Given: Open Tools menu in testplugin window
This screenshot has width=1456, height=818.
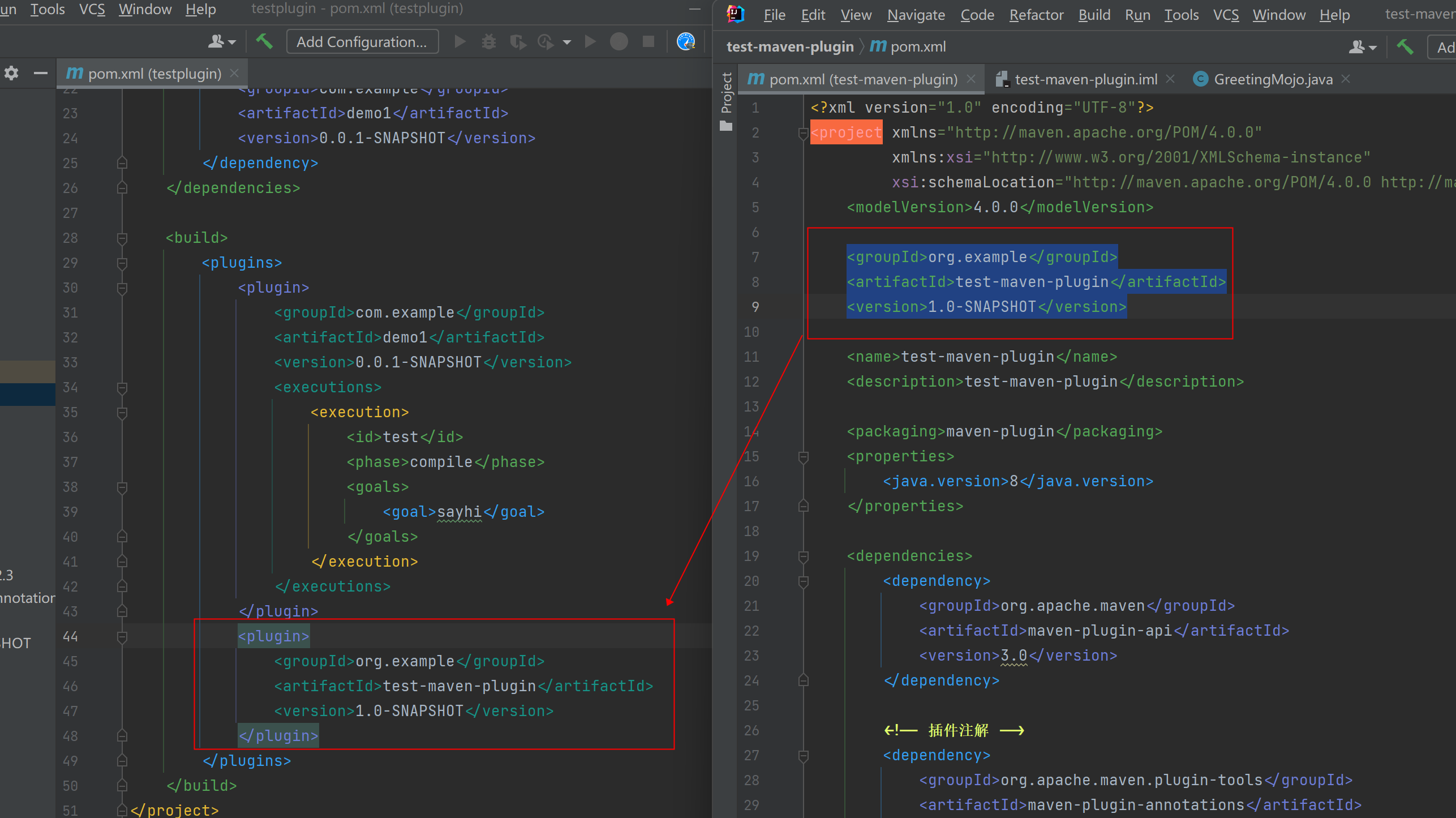Looking at the screenshot, I should pyautogui.click(x=48, y=9).
